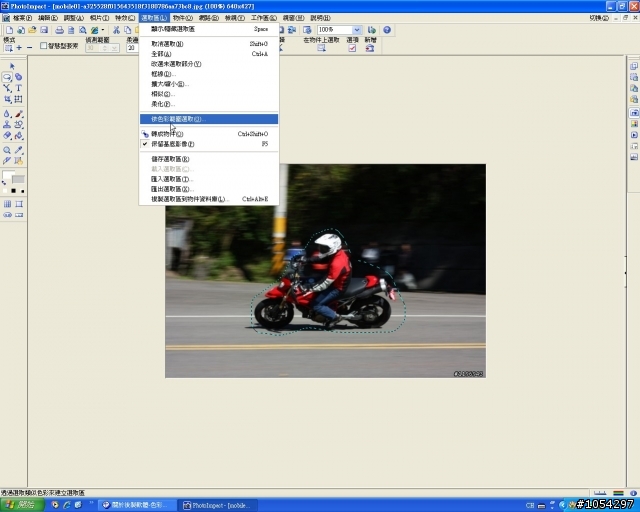This screenshot has width=640, height=512.
Task: Select the Zoom magnifier tool
Action: click(7, 150)
